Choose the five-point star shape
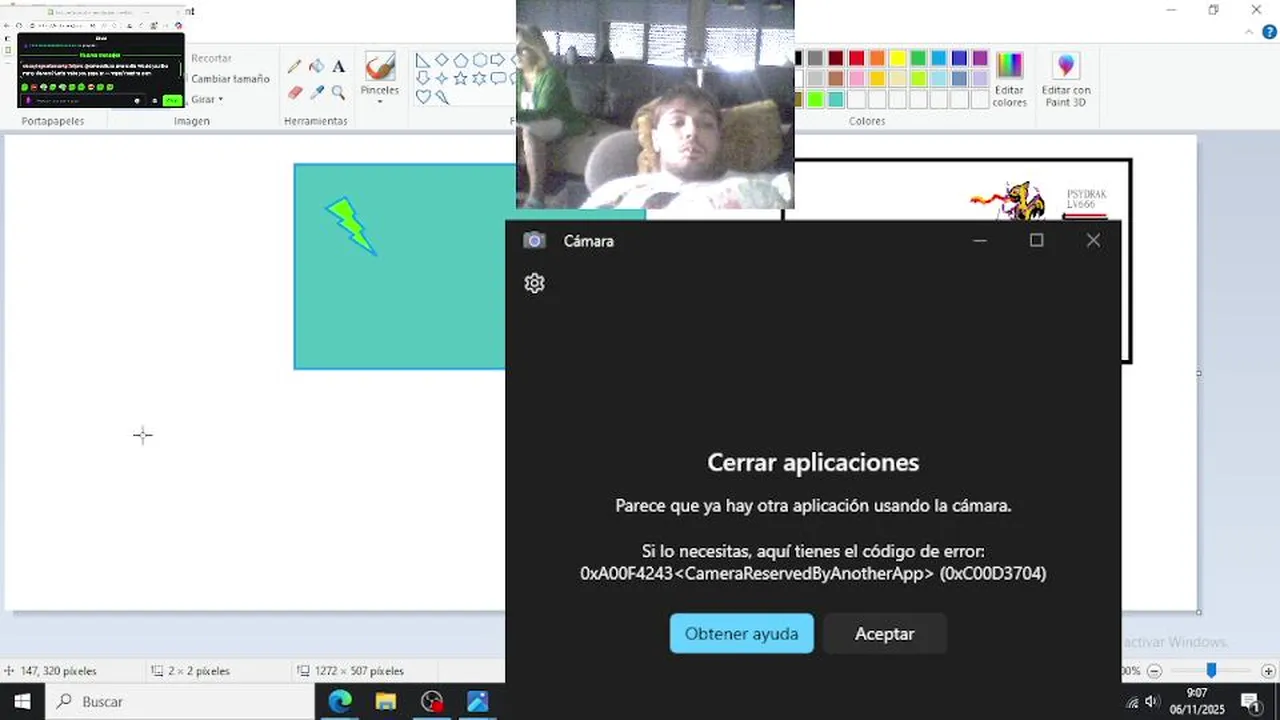1280x720 pixels. [x=460, y=78]
